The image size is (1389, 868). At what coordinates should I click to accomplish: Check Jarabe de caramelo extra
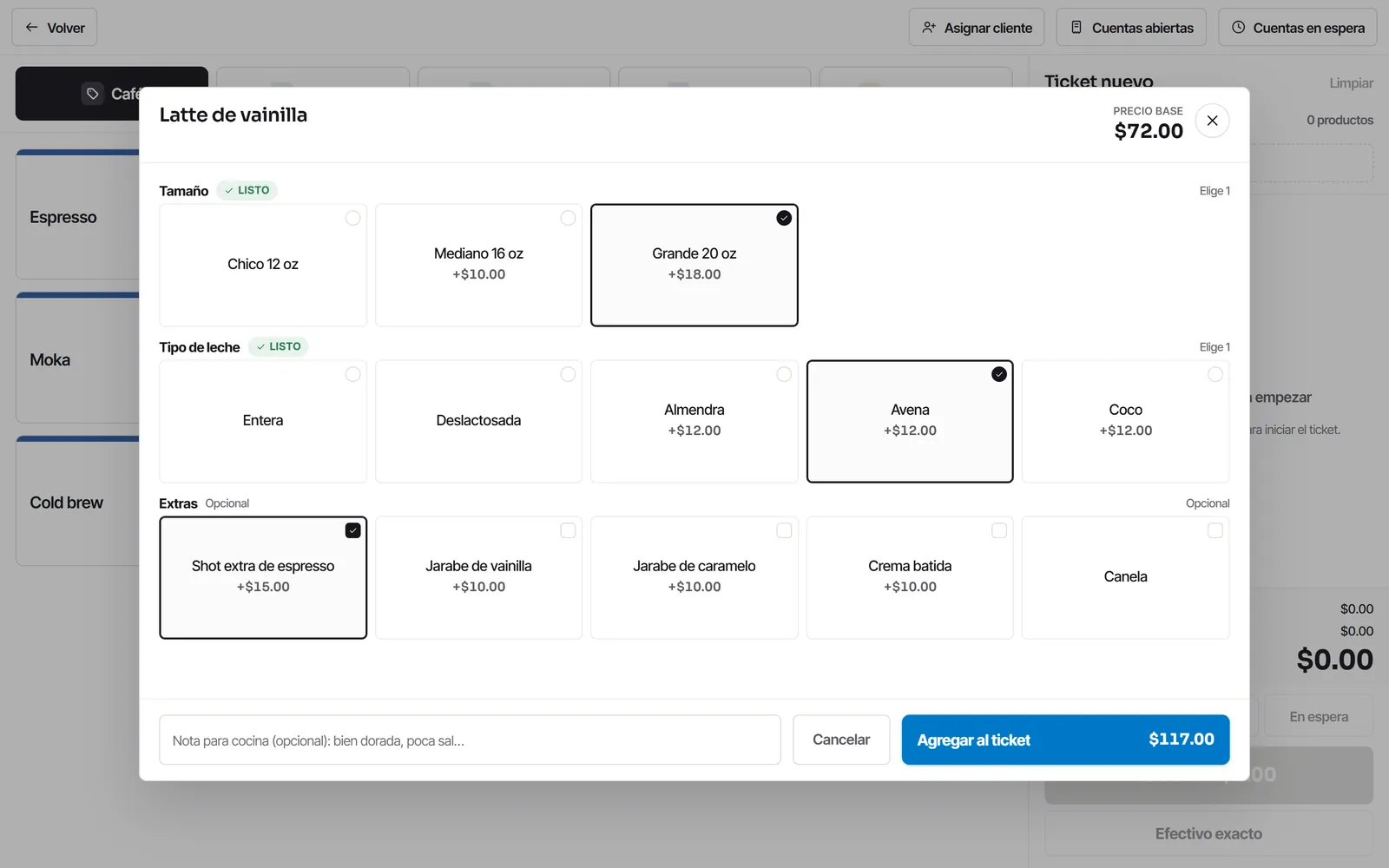pos(694,578)
